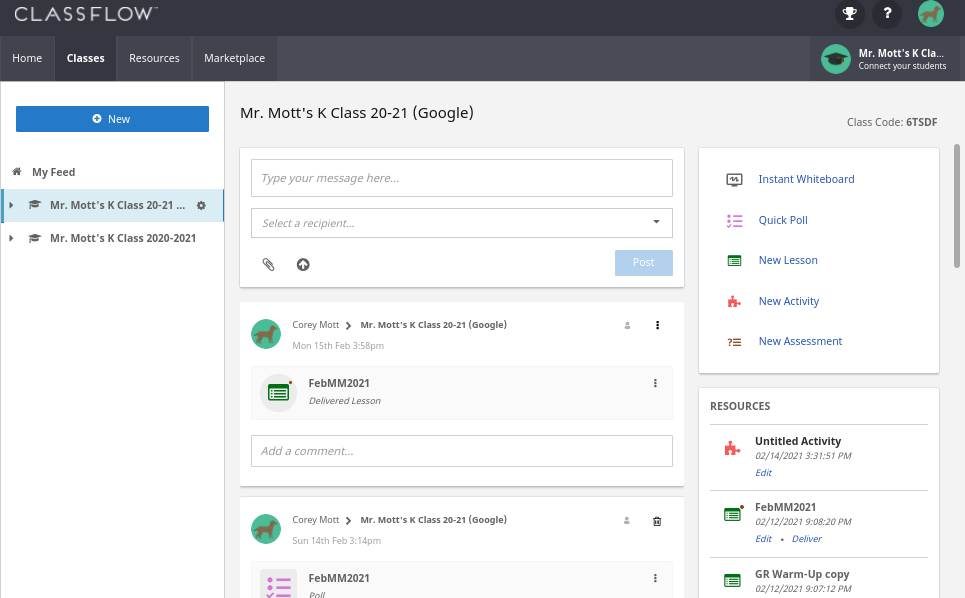
Task: Click the Add a comment field
Action: point(460,450)
